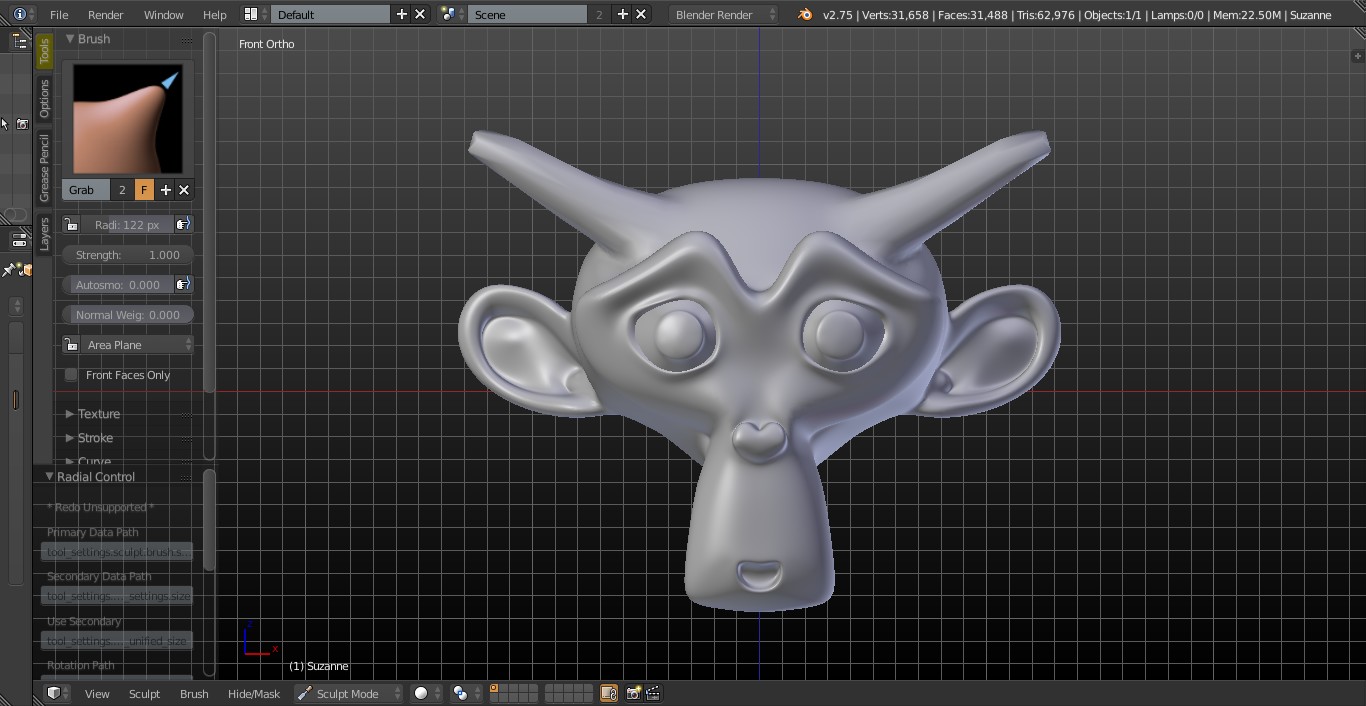This screenshot has width=1366, height=706.
Task: Open the View menu in 3D header
Action: pyautogui.click(x=97, y=694)
